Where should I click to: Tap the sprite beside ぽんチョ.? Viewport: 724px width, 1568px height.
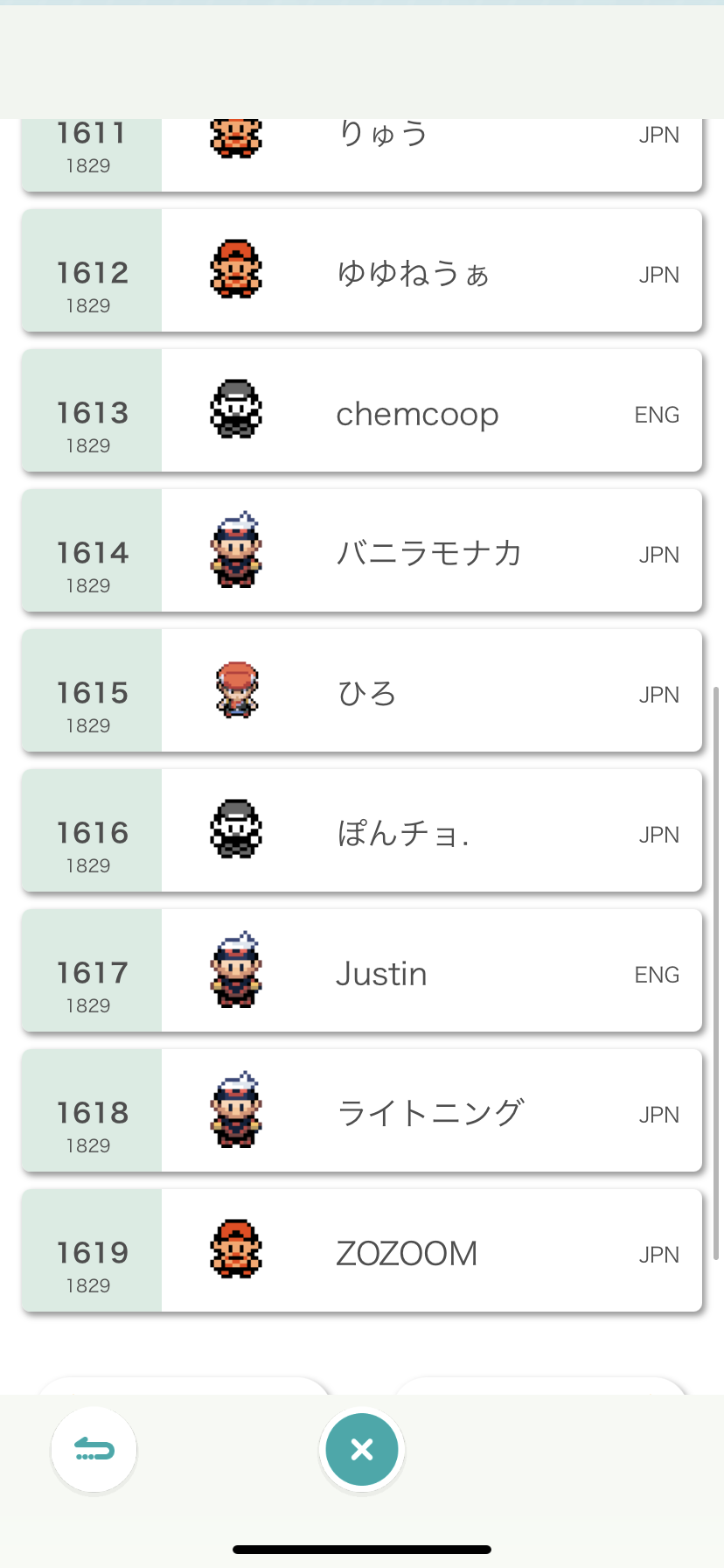pos(236,829)
